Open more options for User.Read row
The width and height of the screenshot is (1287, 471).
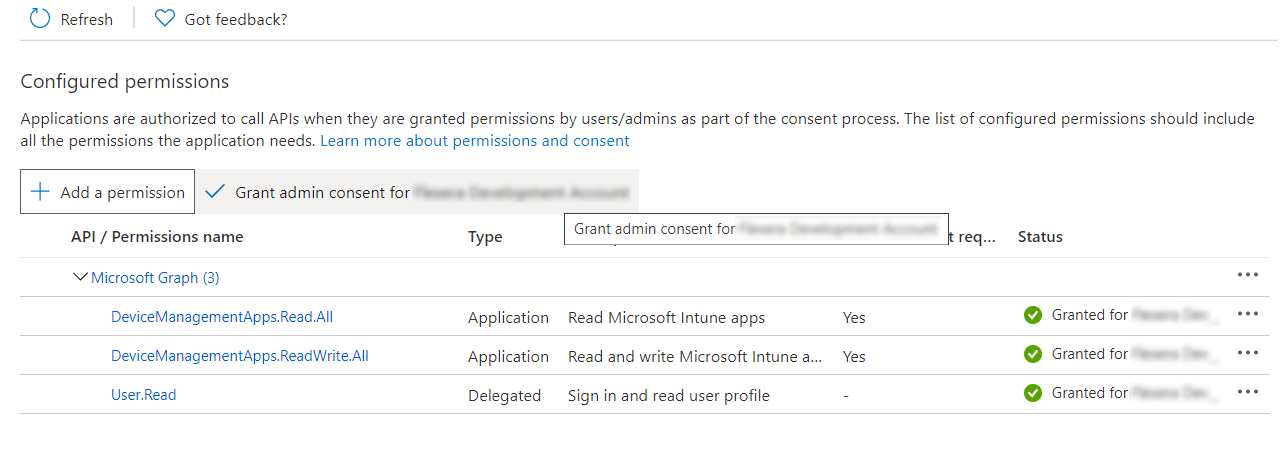pos(1247,391)
